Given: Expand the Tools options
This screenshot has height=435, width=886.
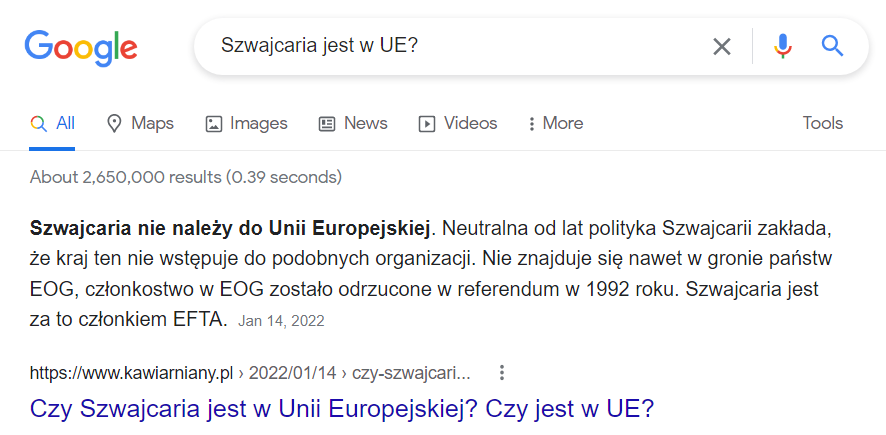Looking at the screenshot, I should coord(823,124).
